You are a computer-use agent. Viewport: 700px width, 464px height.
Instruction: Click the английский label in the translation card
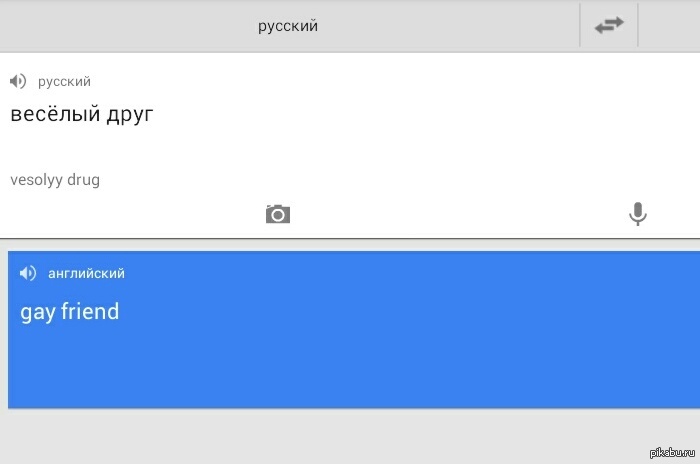(x=86, y=273)
